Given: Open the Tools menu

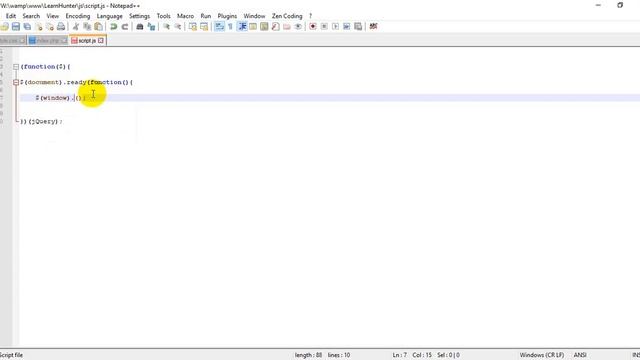Looking at the screenshot, I should click(x=163, y=16).
